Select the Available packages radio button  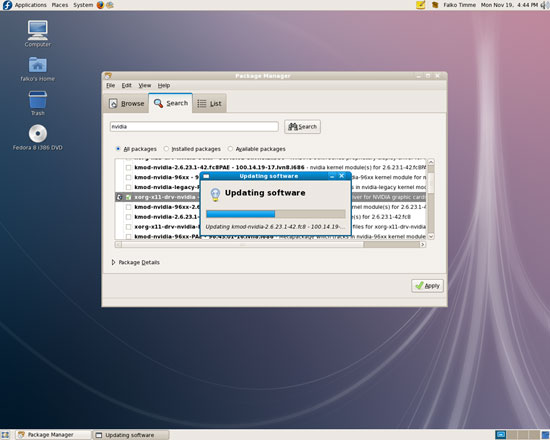point(230,149)
